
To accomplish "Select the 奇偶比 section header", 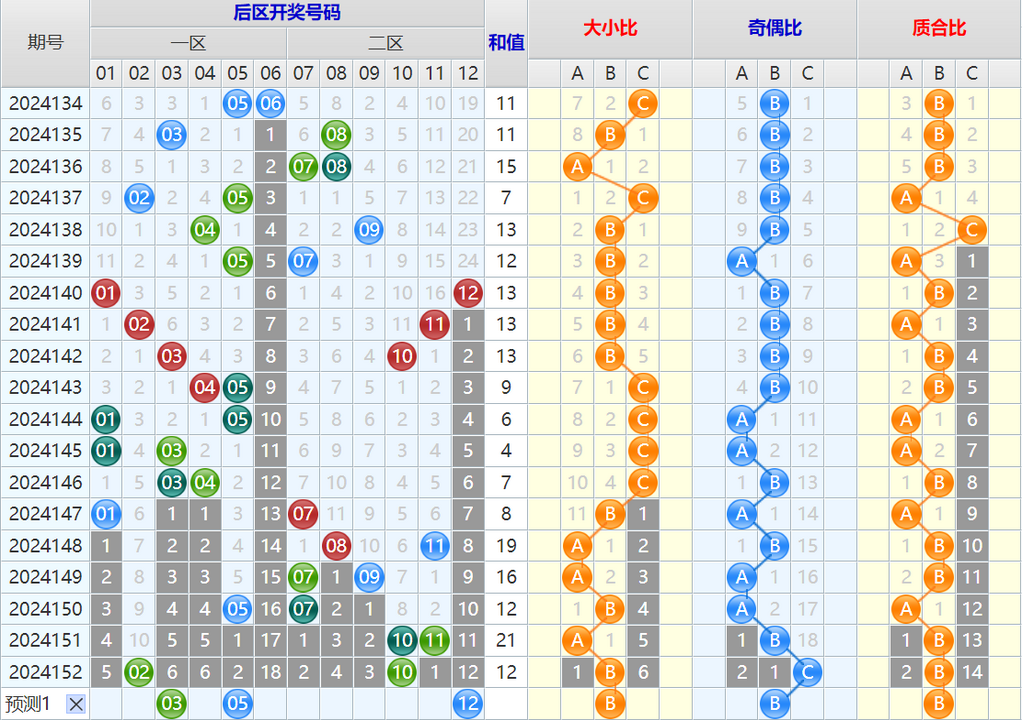I will 774,29.
